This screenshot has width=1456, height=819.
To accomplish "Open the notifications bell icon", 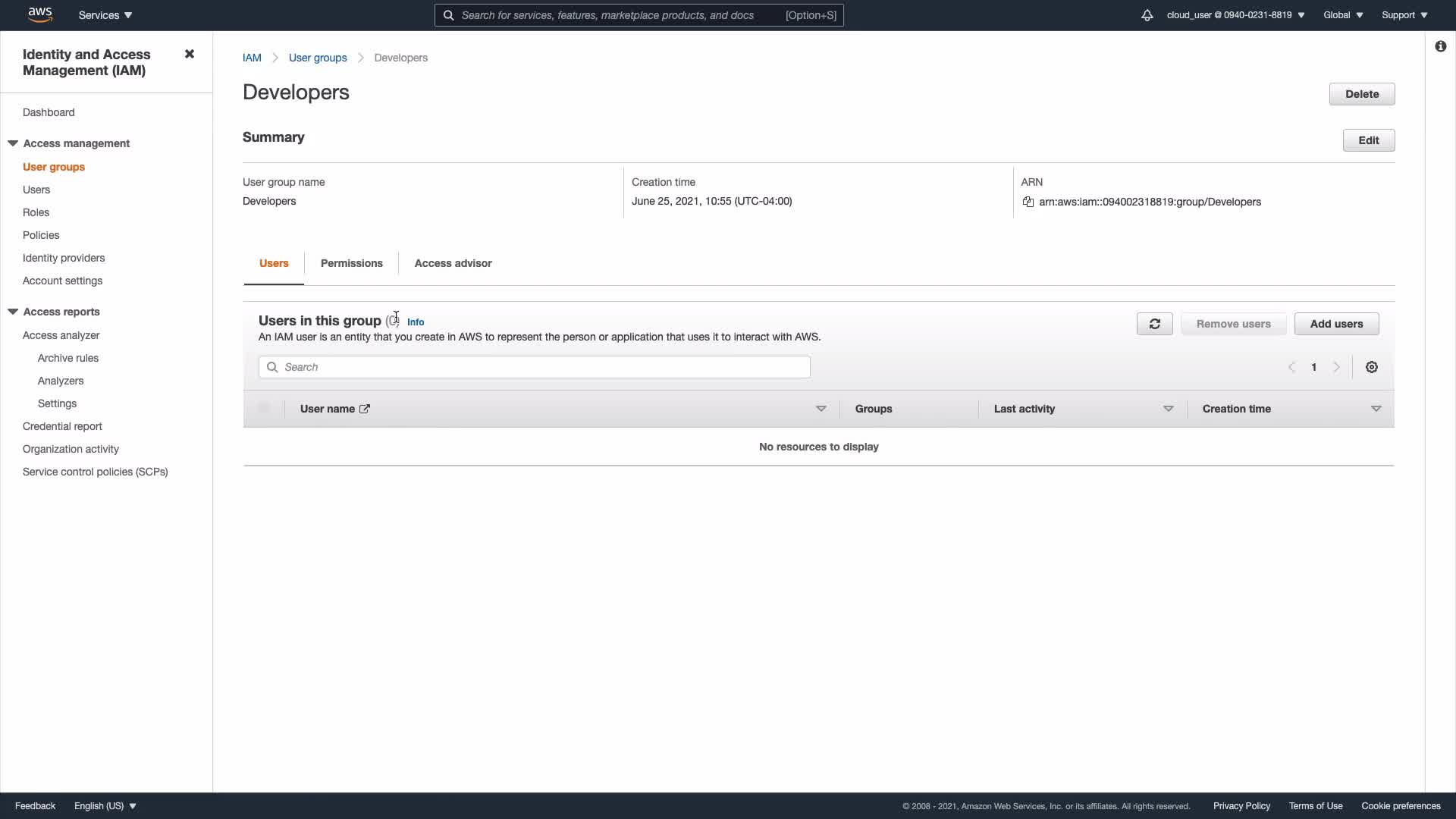I will (x=1147, y=15).
